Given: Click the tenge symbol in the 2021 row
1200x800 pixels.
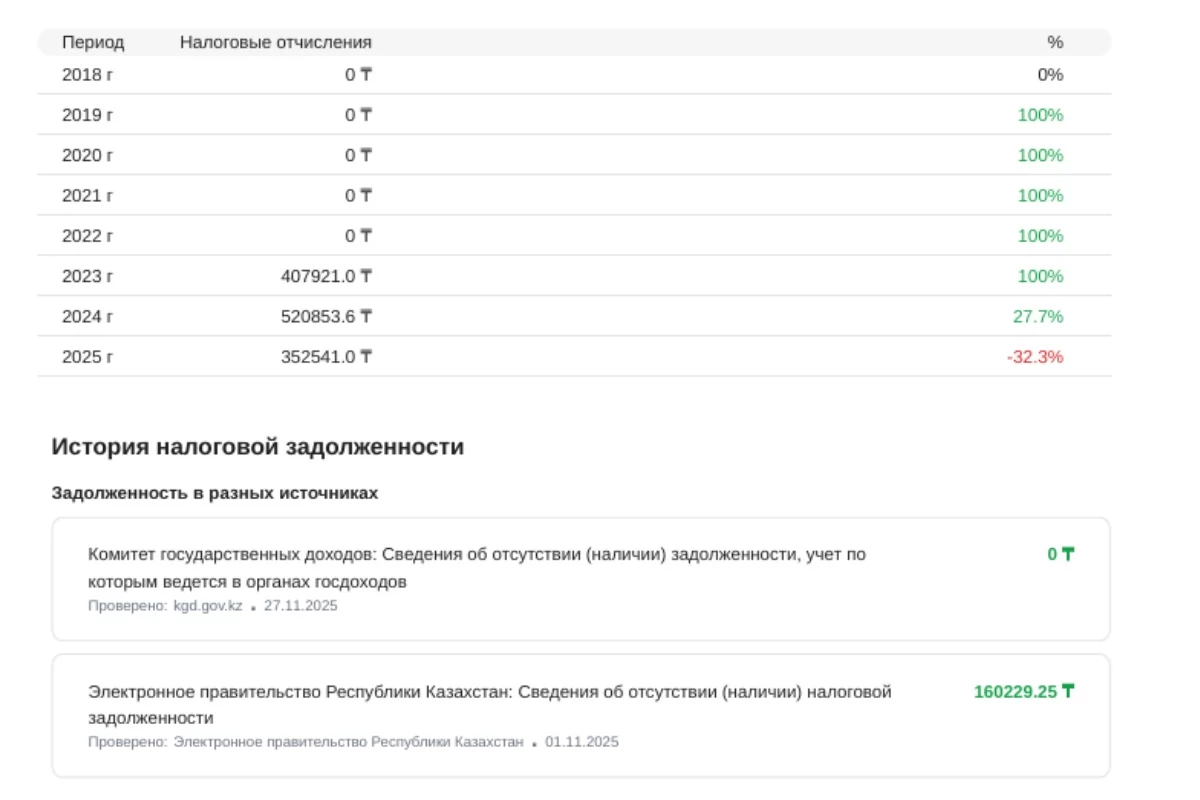Looking at the screenshot, I should tap(366, 195).
